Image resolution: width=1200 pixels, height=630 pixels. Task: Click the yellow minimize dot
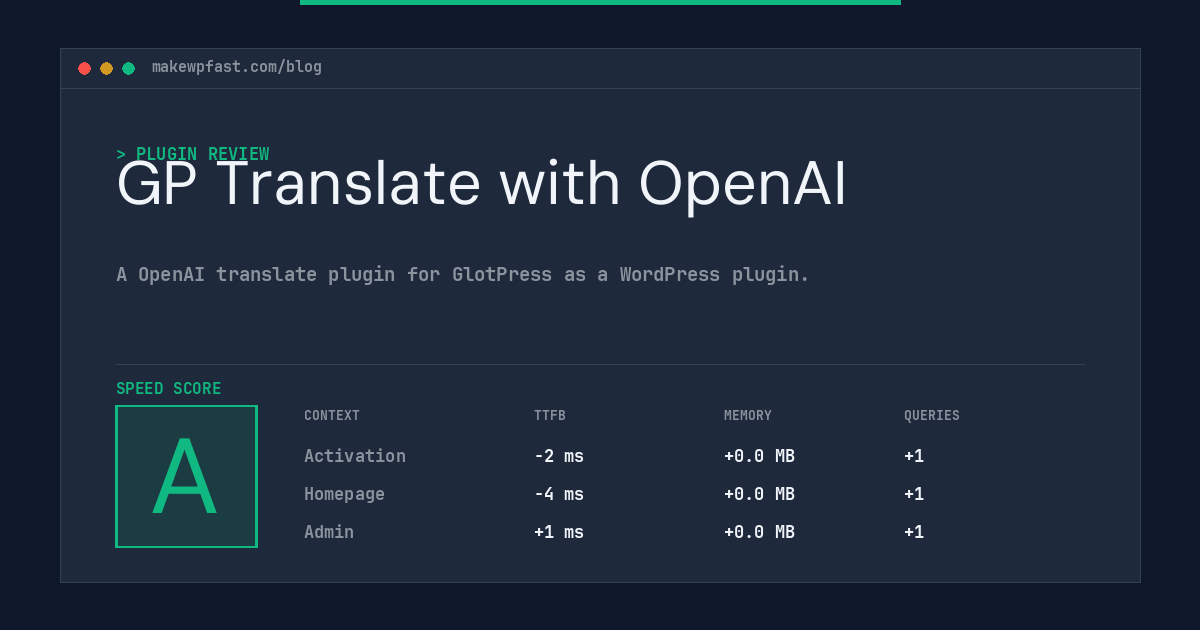pyautogui.click(x=106, y=68)
